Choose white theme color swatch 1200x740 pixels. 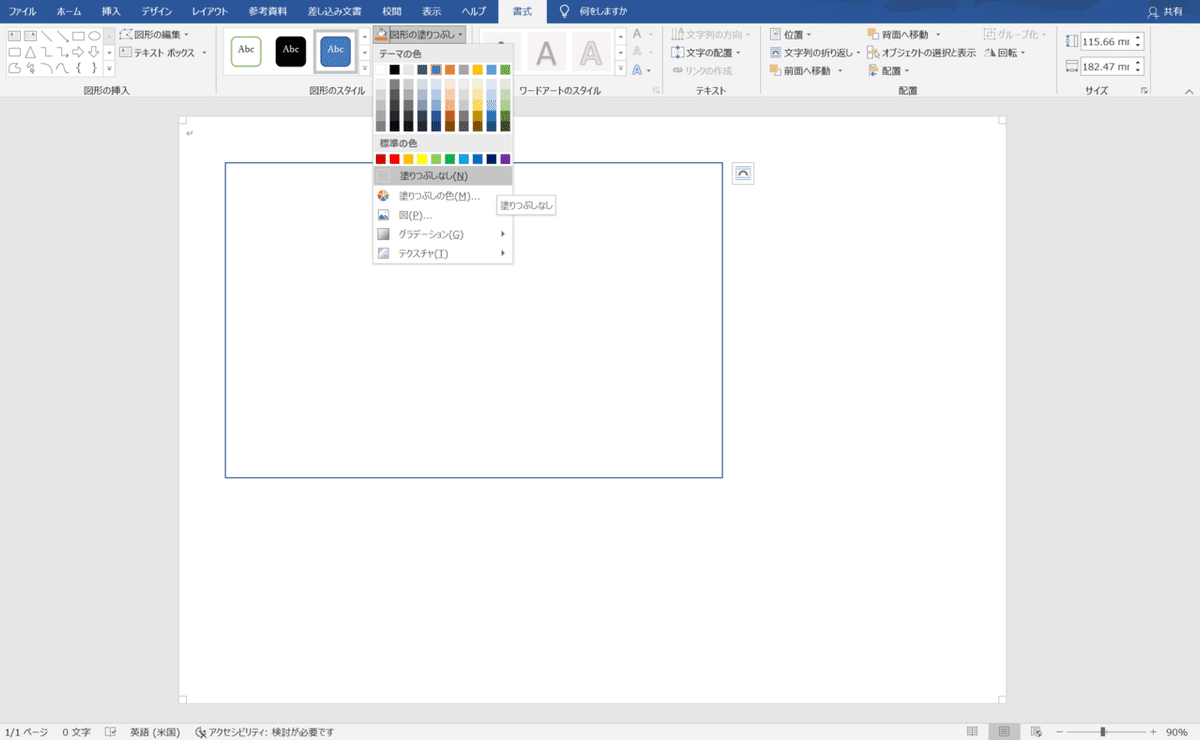click(381, 70)
